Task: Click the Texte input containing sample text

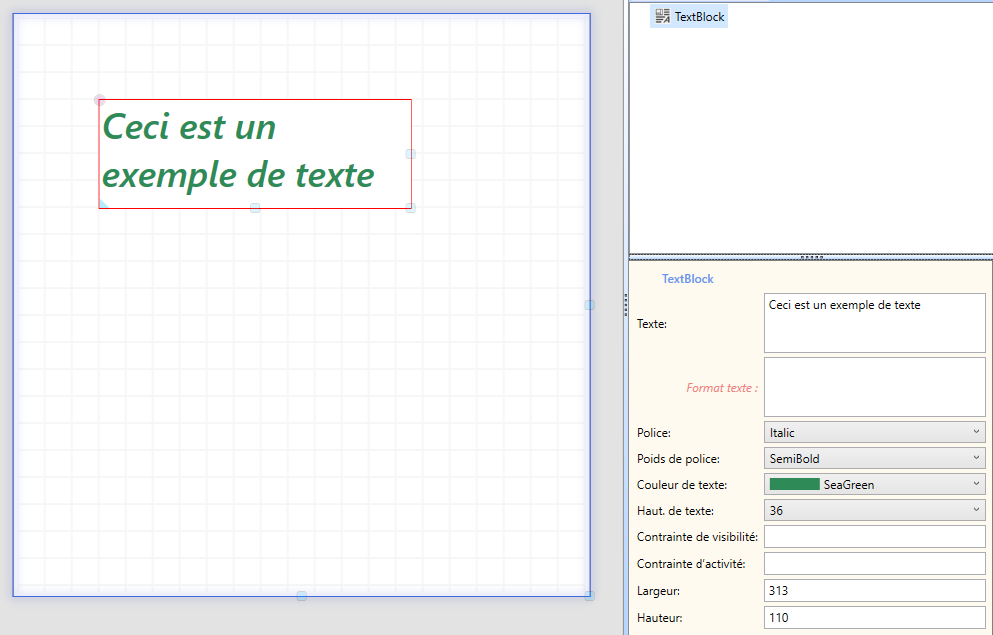Action: coord(874,323)
